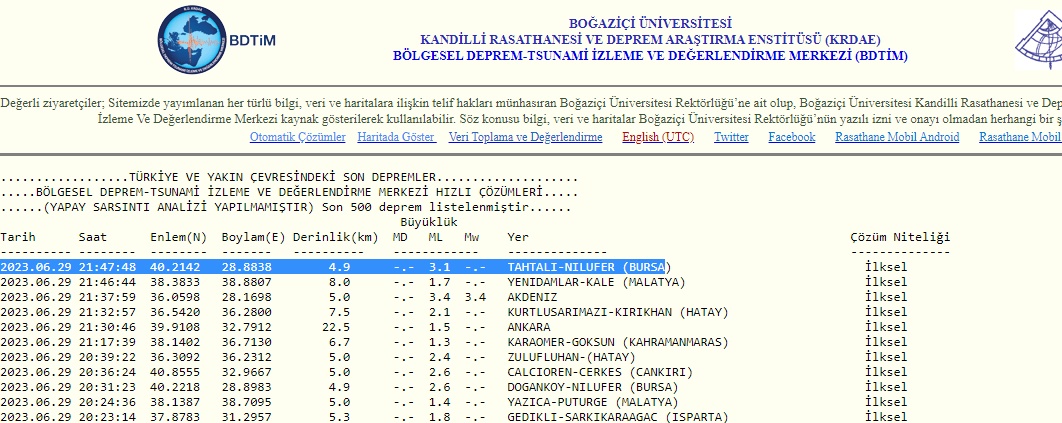
Task: Open Veri Toplama ve Değerlendirme link
Action: [525, 137]
